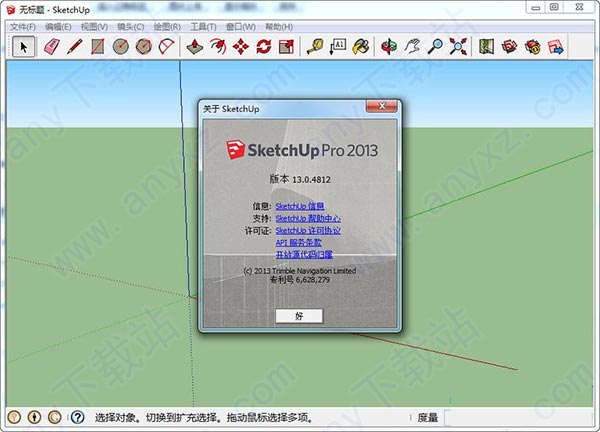Open the 视图(V) menu
Screen dimensions: 600x432
click(94, 27)
